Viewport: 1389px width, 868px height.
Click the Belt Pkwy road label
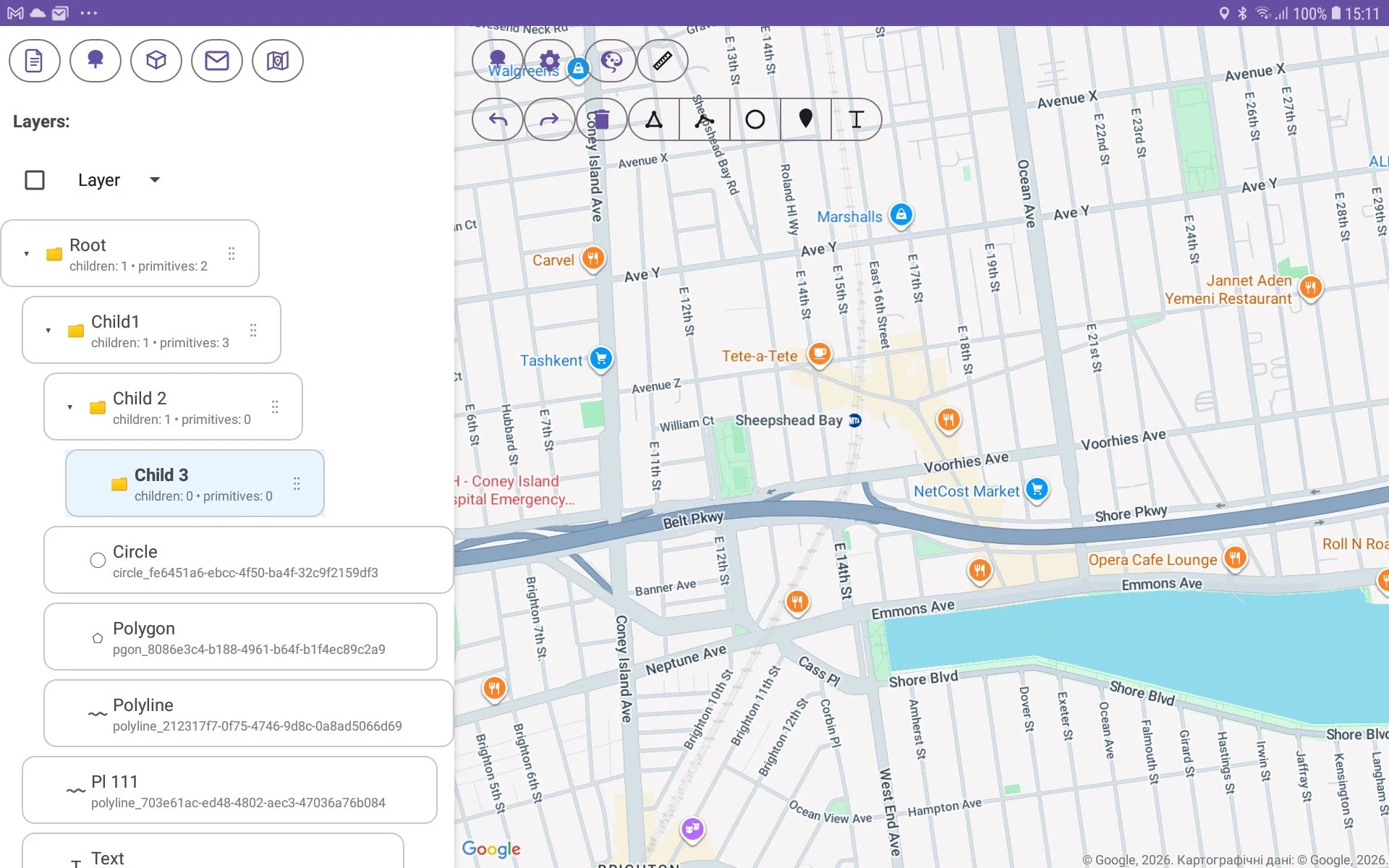tap(693, 519)
